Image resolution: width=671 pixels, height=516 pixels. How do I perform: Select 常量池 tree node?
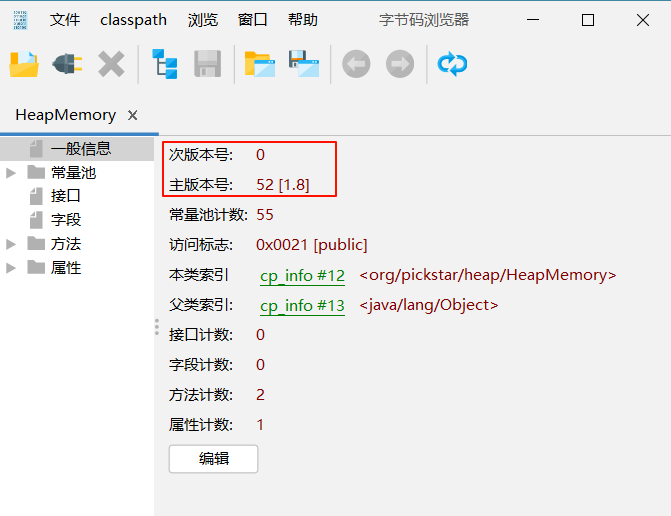click(x=73, y=173)
